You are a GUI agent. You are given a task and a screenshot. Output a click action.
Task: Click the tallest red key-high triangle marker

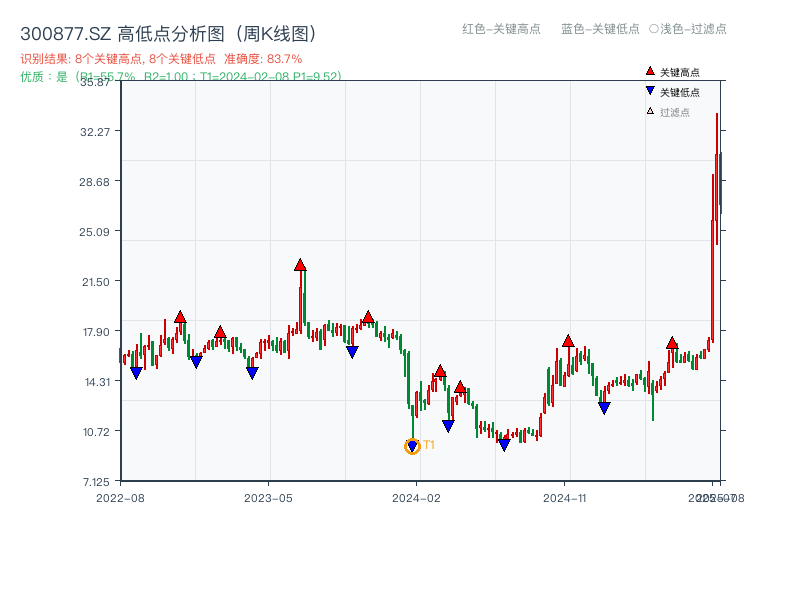point(300,265)
